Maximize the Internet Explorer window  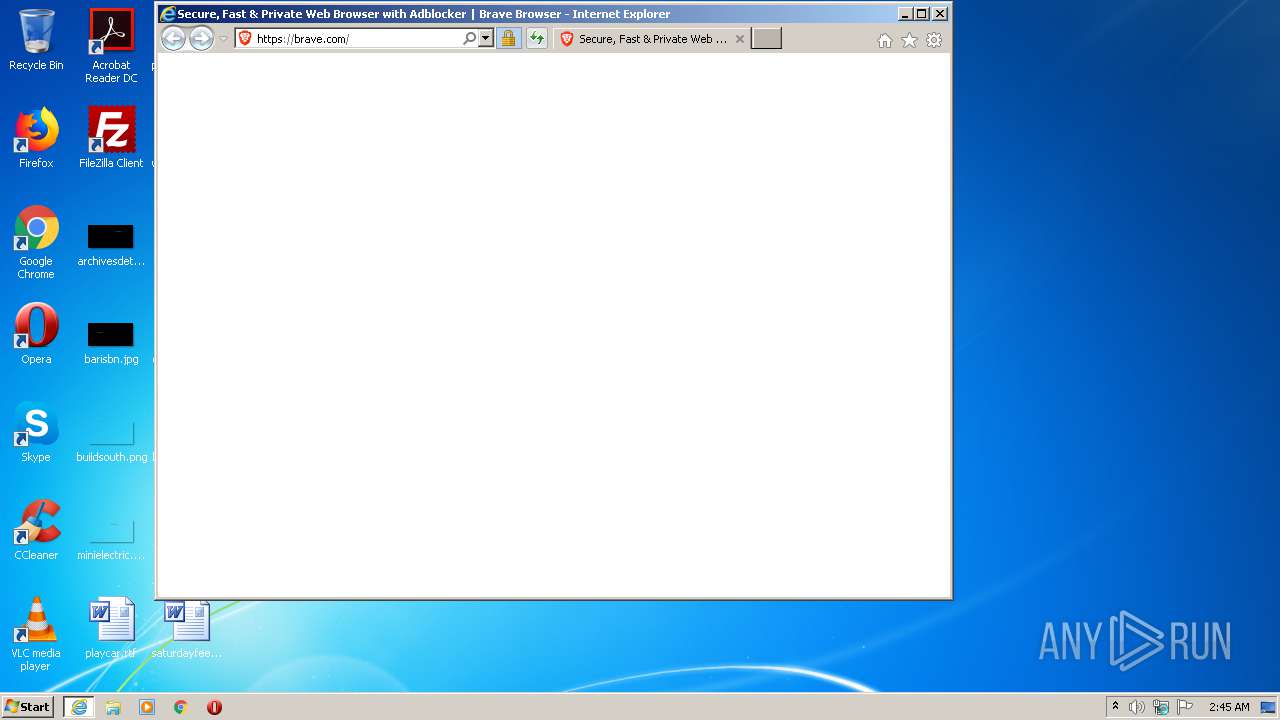[x=922, y=14]
